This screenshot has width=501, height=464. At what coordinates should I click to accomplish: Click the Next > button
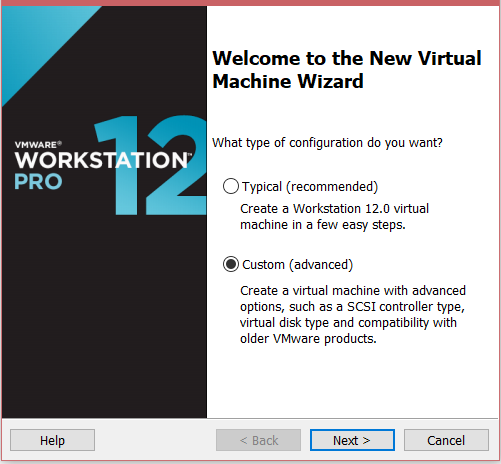[x=352, y=440]
